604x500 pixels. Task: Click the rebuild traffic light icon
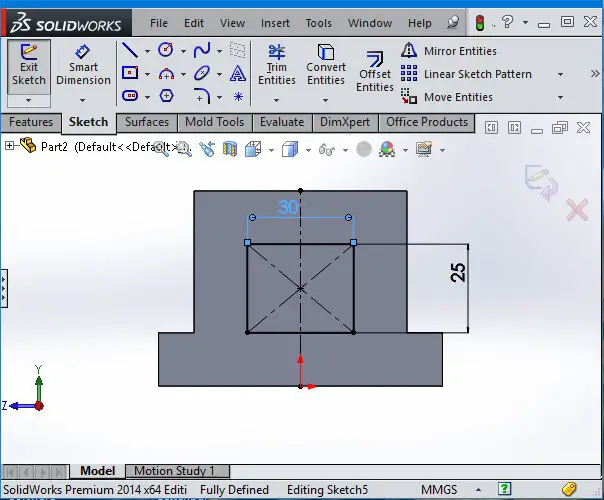tap(480, 23)
